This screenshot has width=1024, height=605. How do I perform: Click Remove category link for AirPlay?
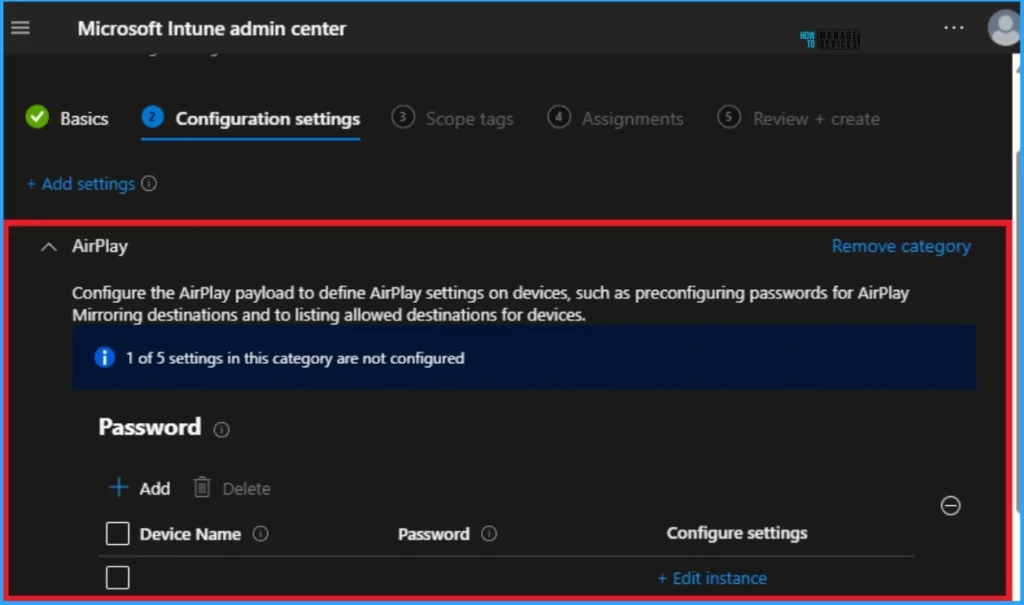point(901,246)
